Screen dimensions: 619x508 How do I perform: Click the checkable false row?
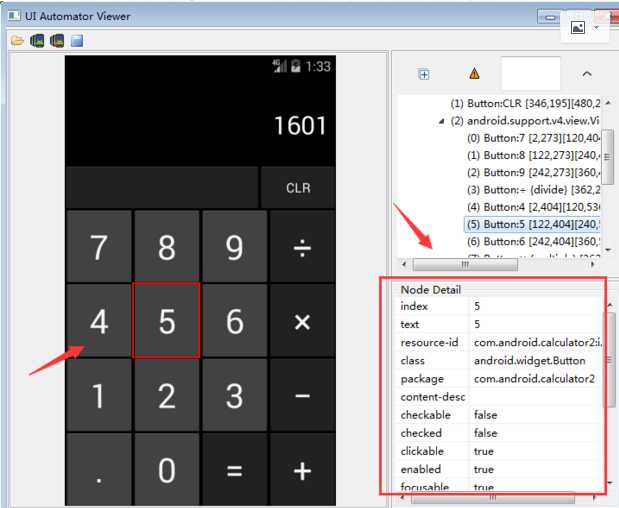(x=499, y=415)
